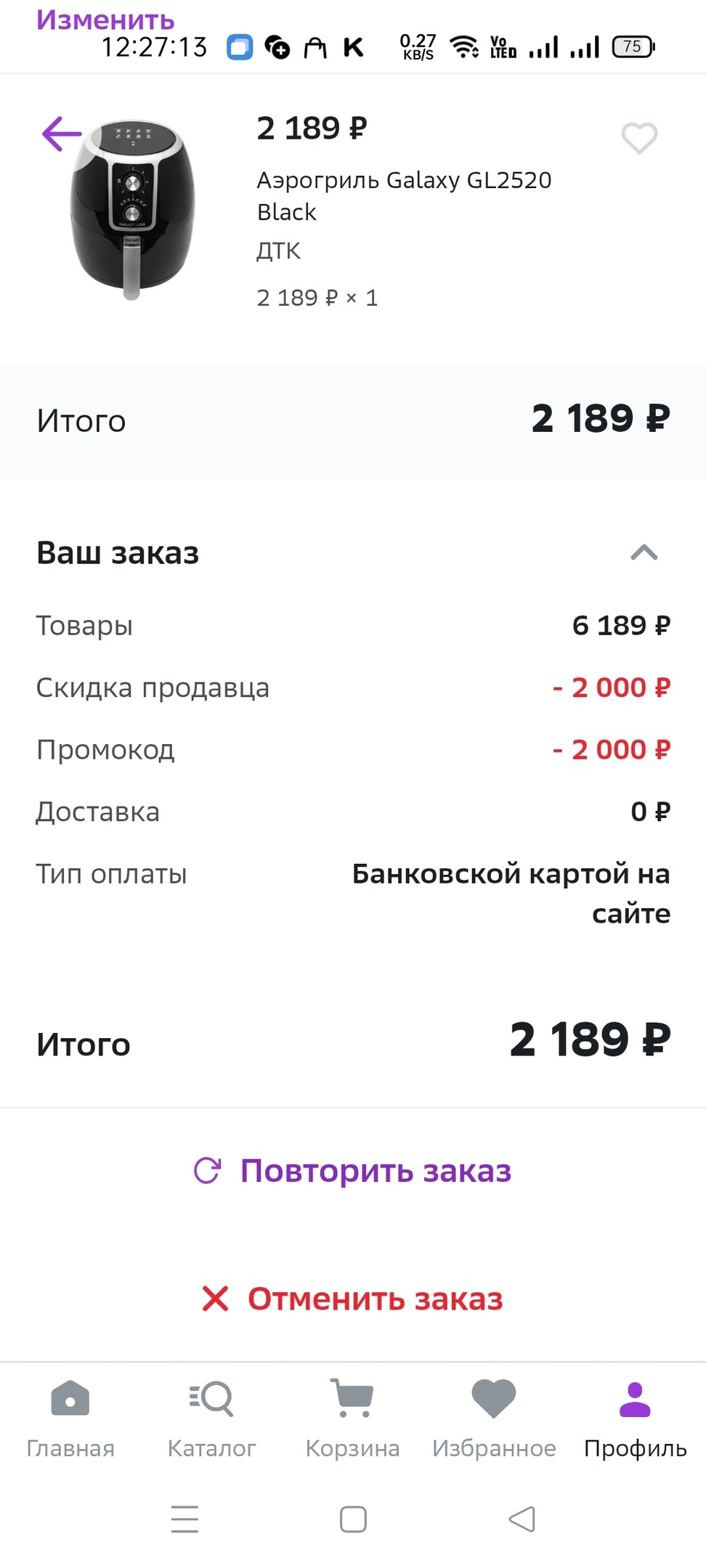Screen dimensions: 706x1568
Task: Tap the battery indicator in status bar
Action: point(633,47)
